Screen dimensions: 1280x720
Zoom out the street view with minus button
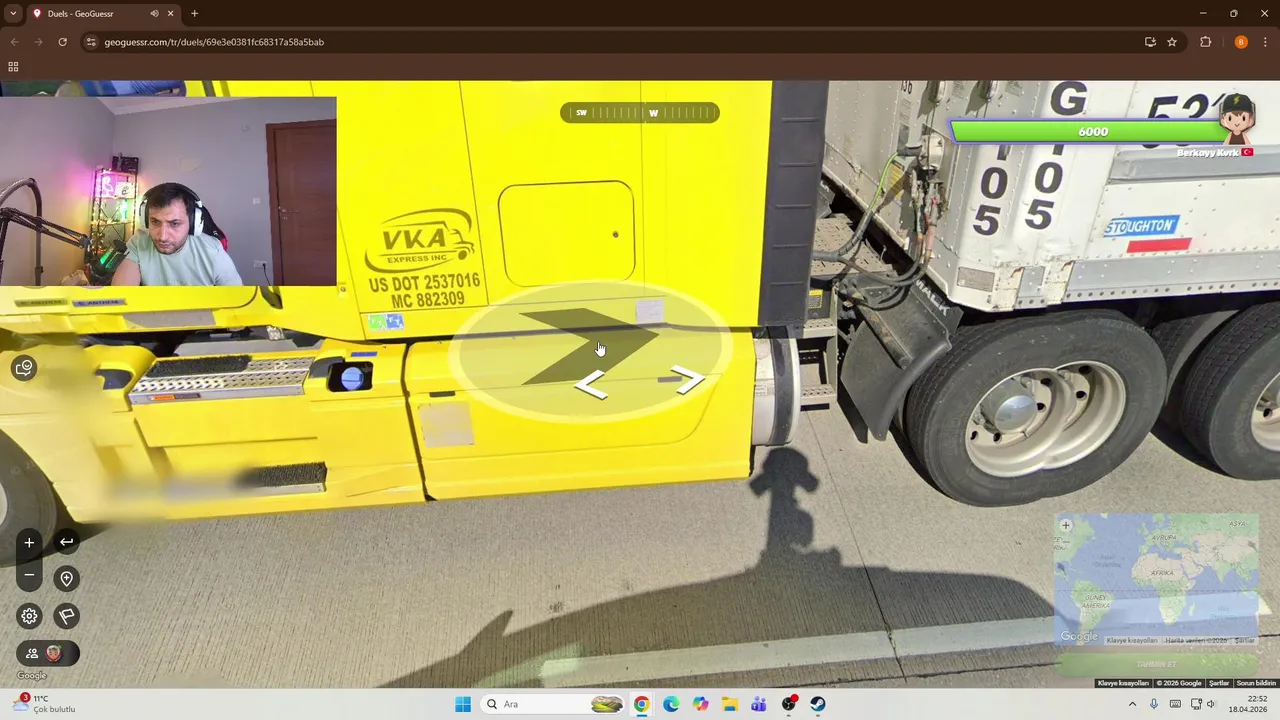[x=29, y=575]
